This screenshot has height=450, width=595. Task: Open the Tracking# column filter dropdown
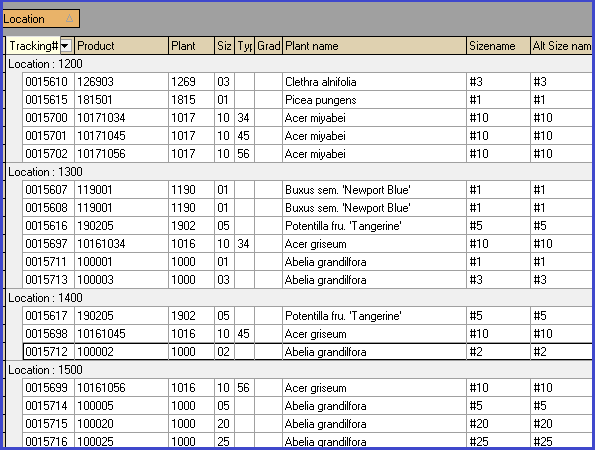coord(66,46)
